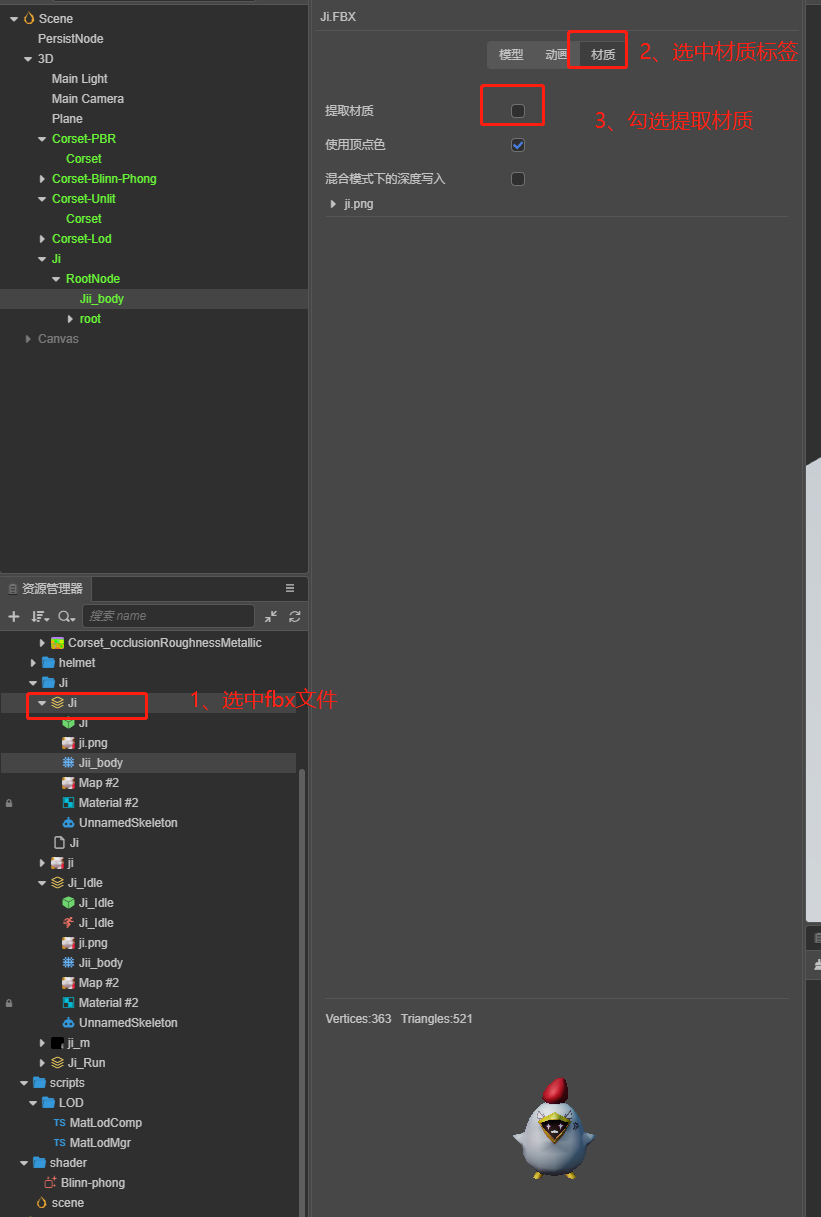Image resolution: width=821 pixels, height=1217 pixels.
Task: Select Corset under Corset-PBR
Action: pos(84,158)
